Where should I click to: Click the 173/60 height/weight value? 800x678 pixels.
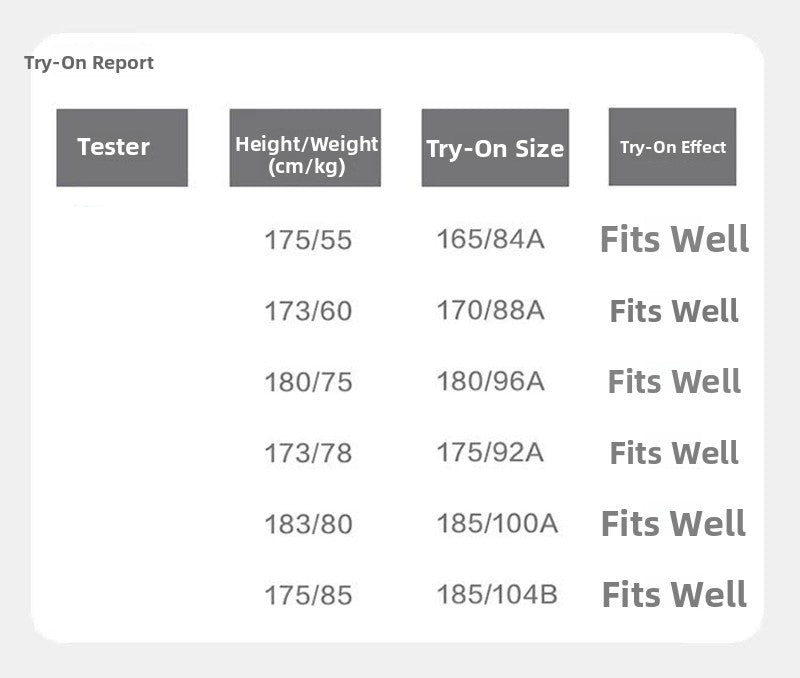pos(308,312)
